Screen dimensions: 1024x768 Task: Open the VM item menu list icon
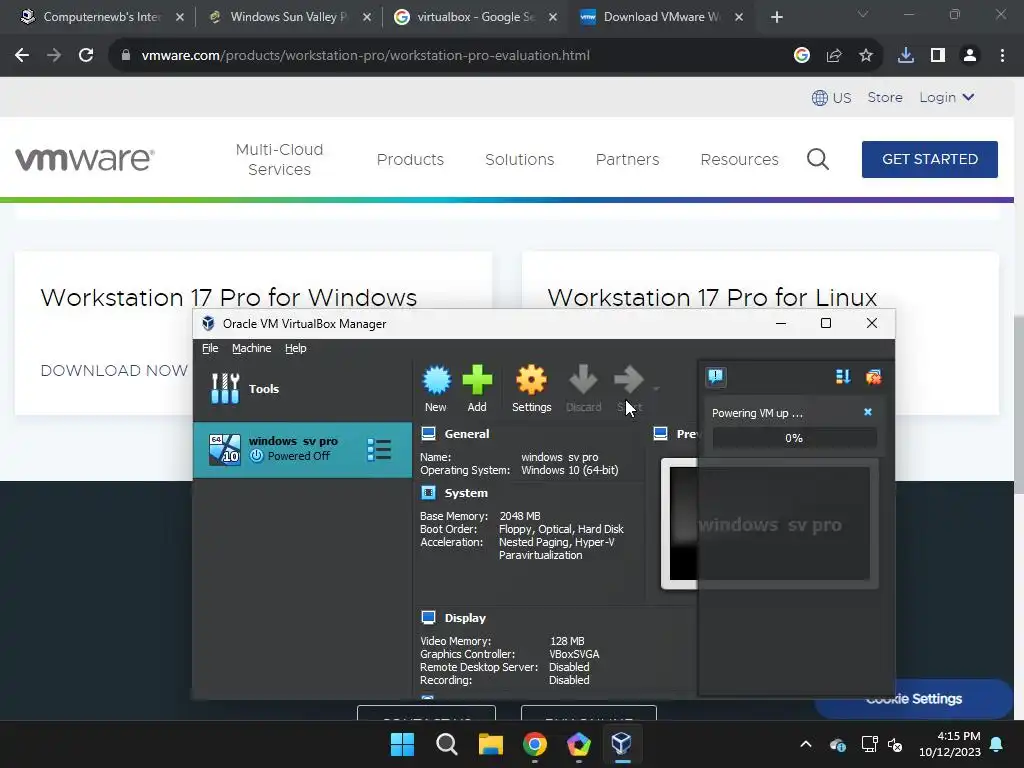[x=379, y=450]
